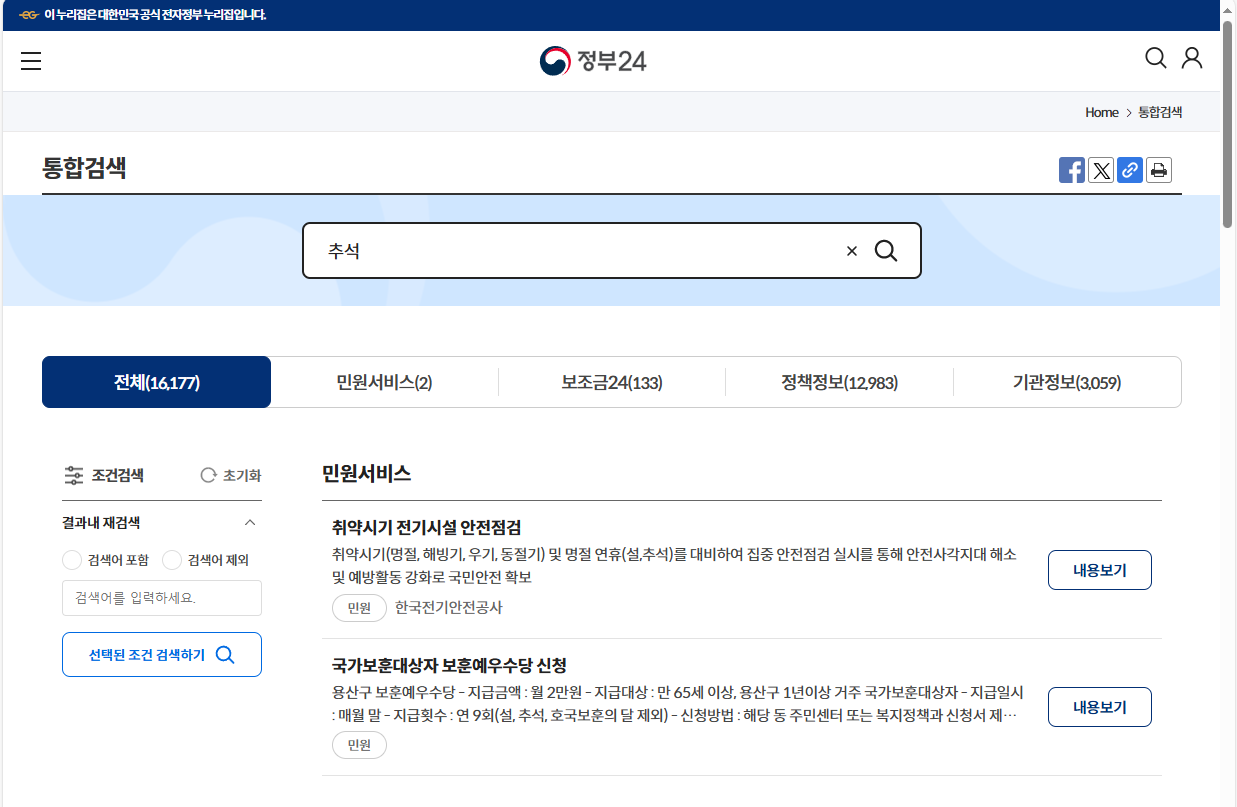Open the top-right search magnifier icon
This screenshot has height=807, width=1237.
pos(1155,58)
